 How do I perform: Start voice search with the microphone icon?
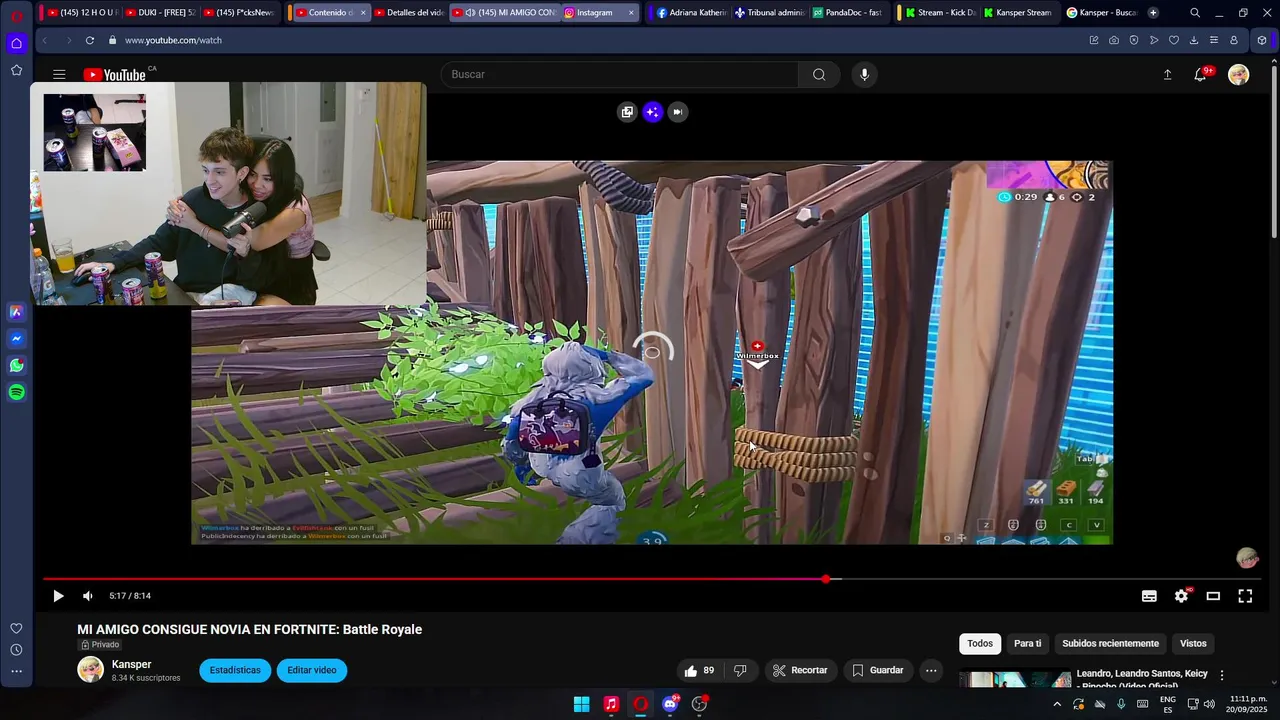click(864, 74)
